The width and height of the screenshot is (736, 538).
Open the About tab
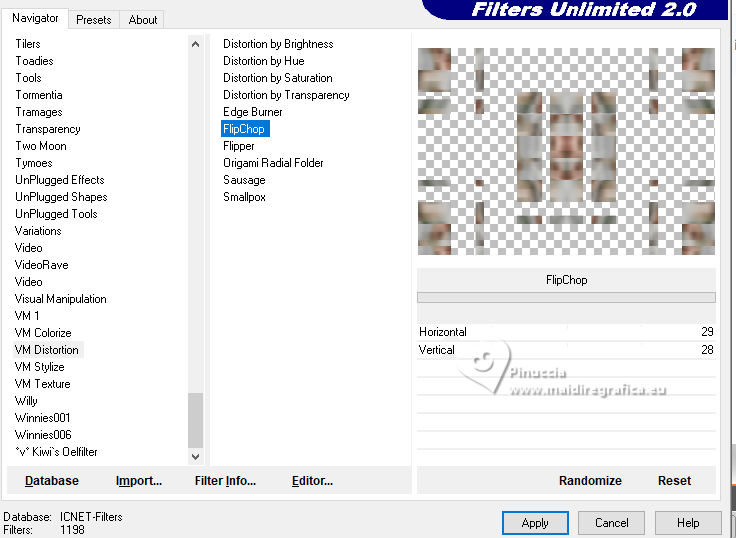tap(142, 20)
